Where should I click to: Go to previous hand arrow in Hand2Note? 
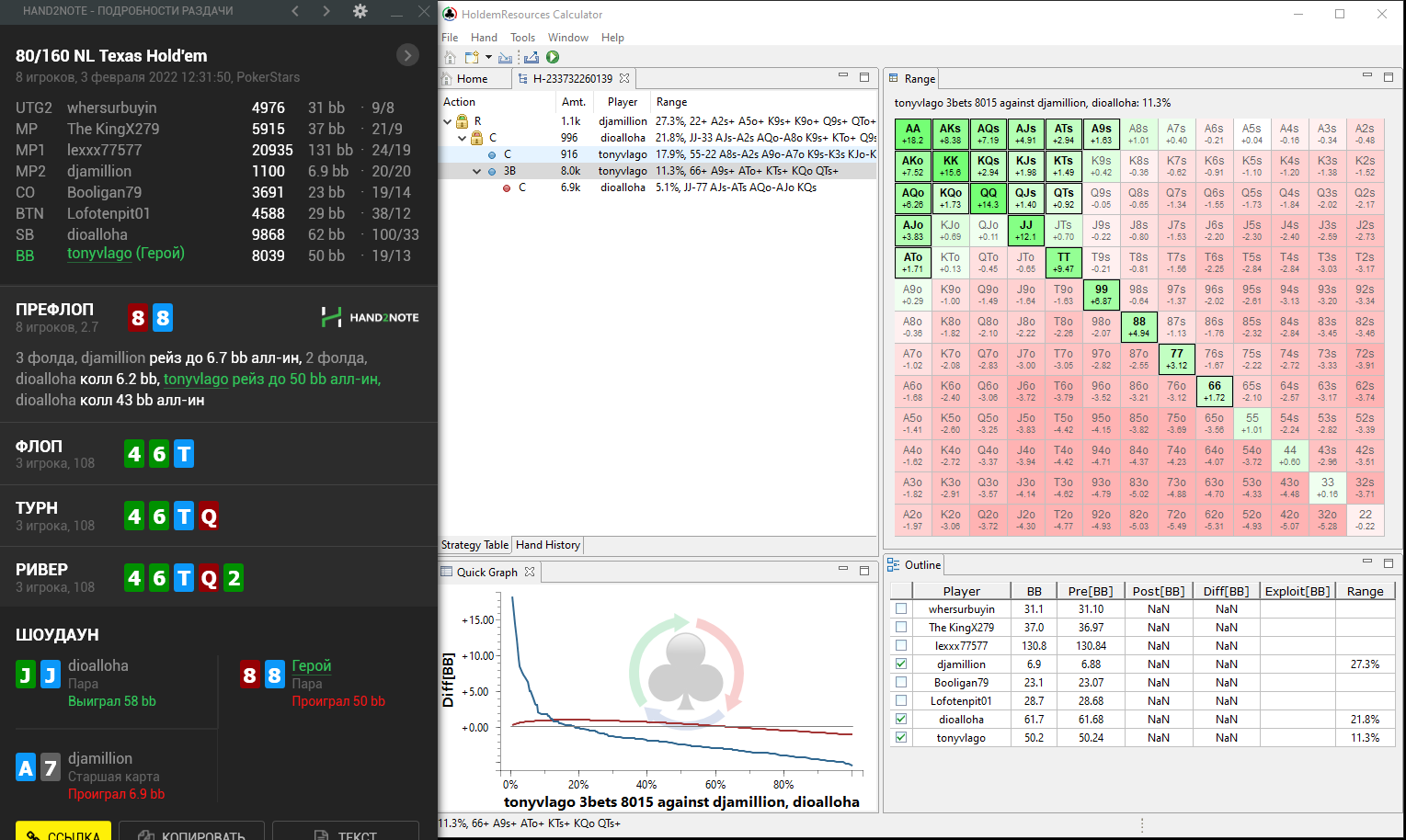295,11
